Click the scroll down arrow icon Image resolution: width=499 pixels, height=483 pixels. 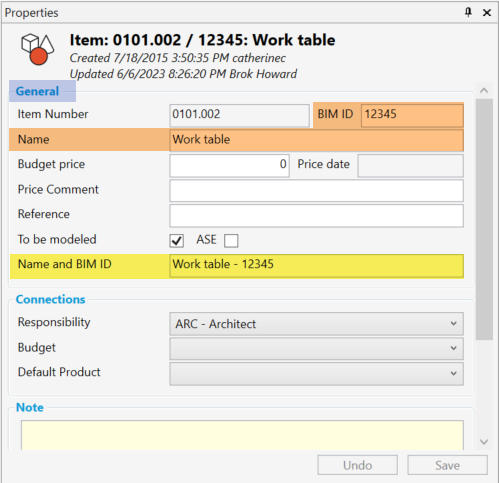484,442
